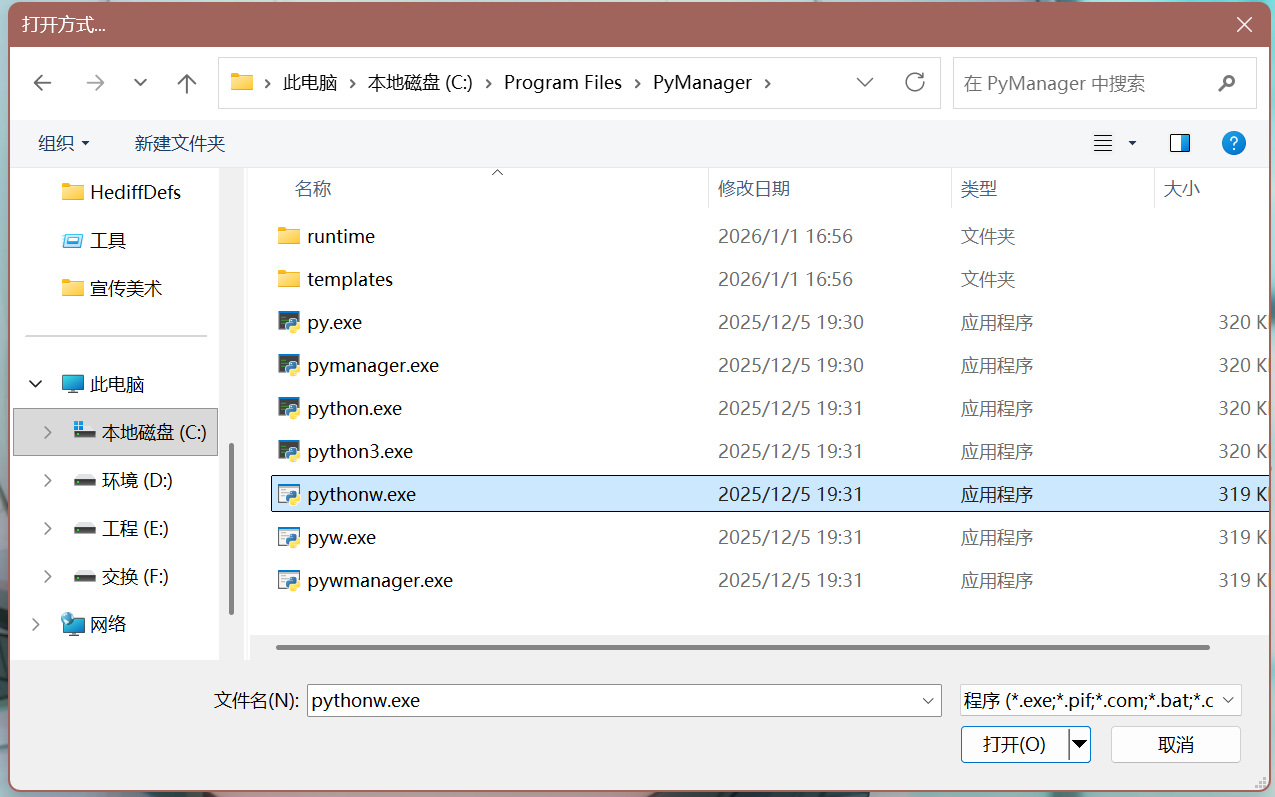Open the split arrow beside 打开(O)
The width and height of the screenshot is (1275, 797).
tap(1079, 744)
